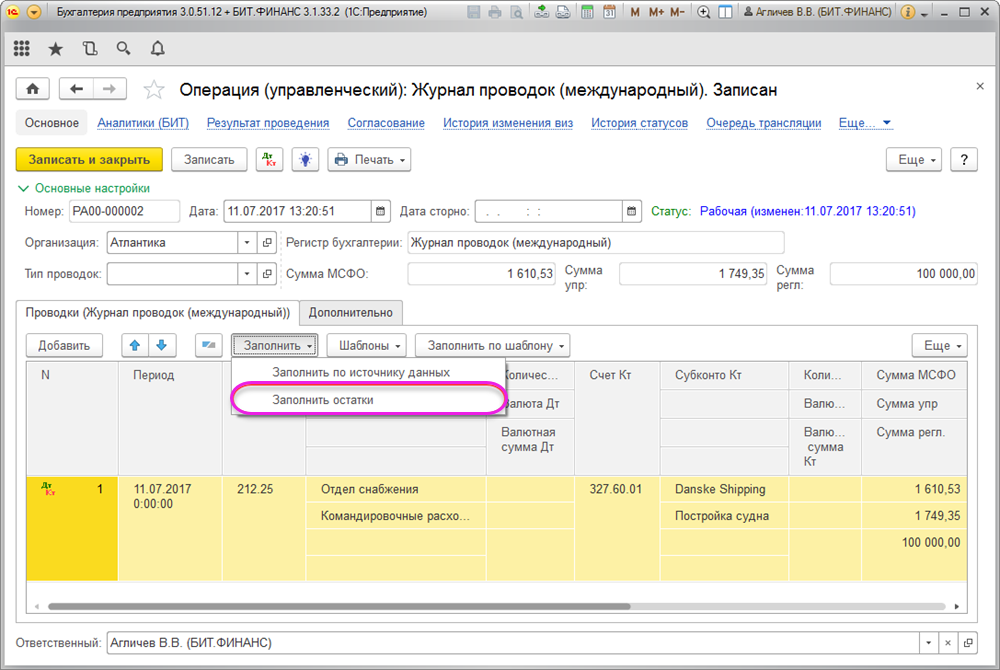Open calendar picker for Дата field

[380, 211]
